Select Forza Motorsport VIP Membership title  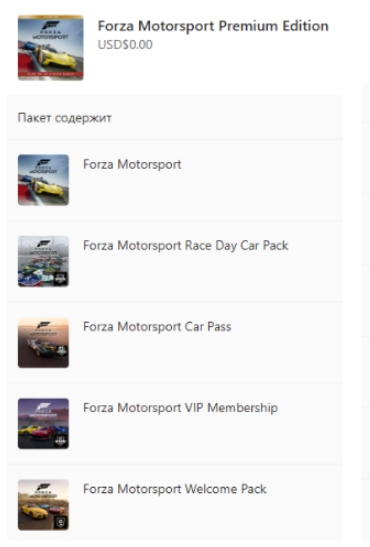(x=180, y=408)
